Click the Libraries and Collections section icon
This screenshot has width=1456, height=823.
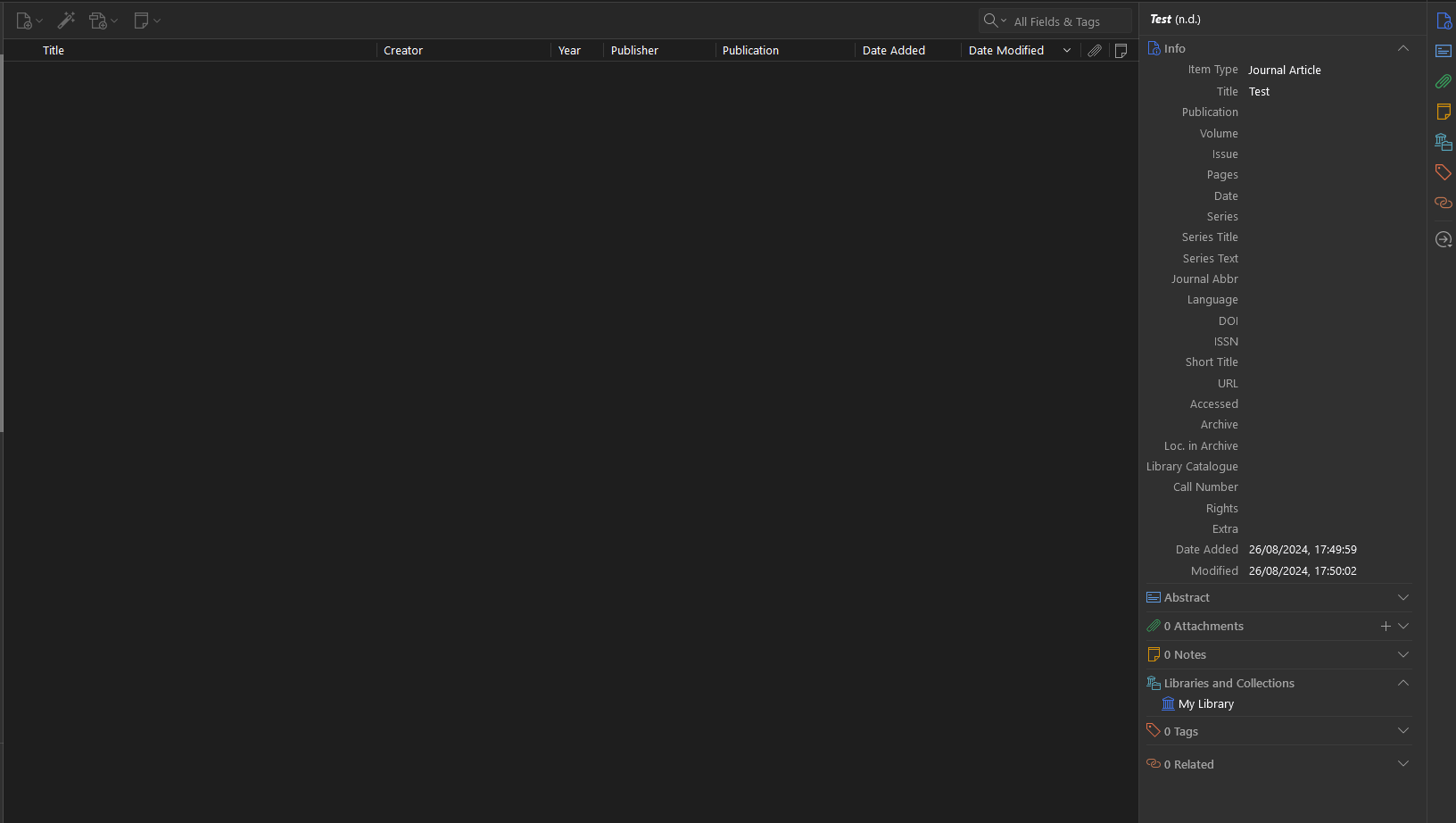click(1154, 683)
